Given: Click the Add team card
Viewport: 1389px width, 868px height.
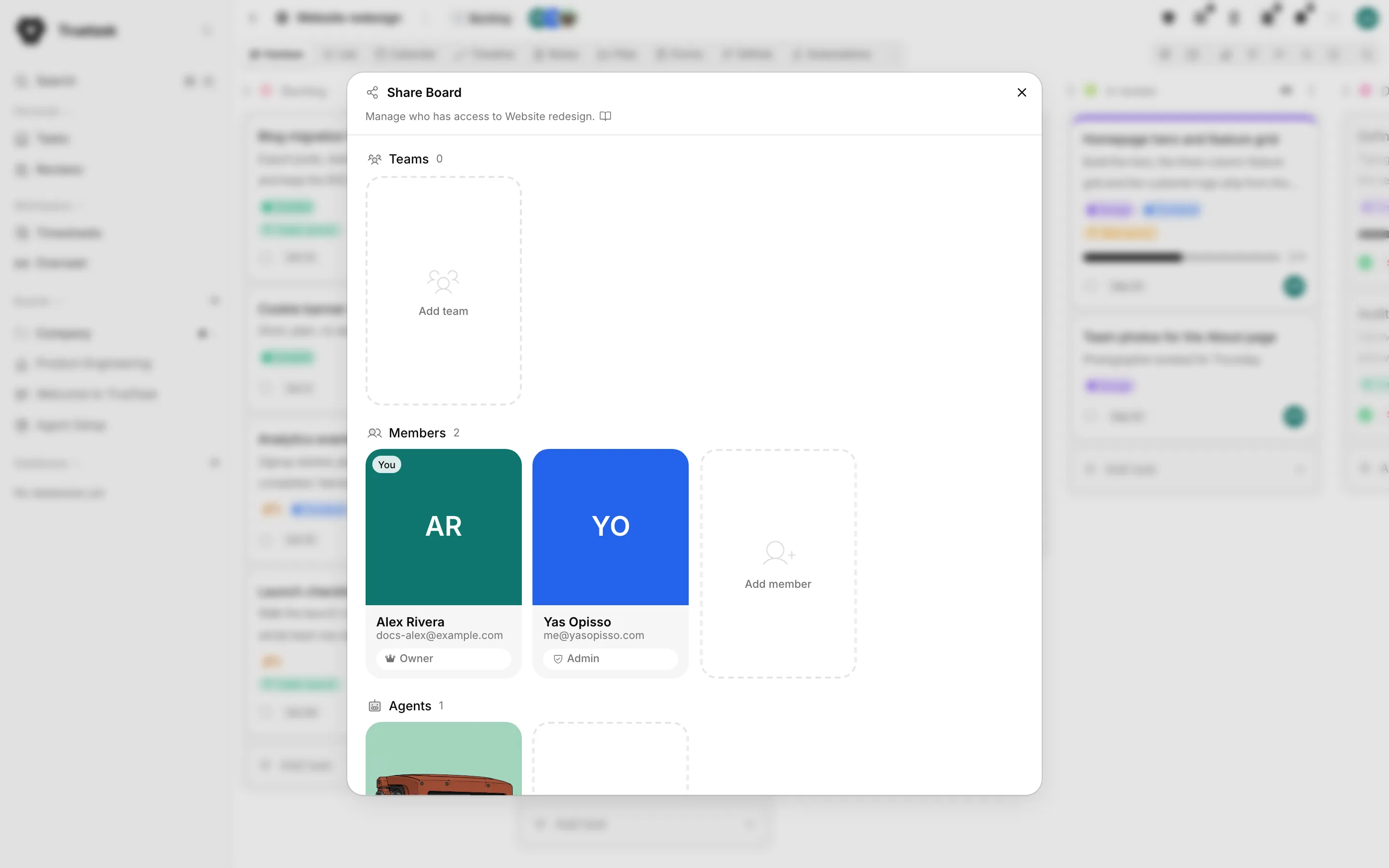Looking at the screenshot, I should [443, 290].
